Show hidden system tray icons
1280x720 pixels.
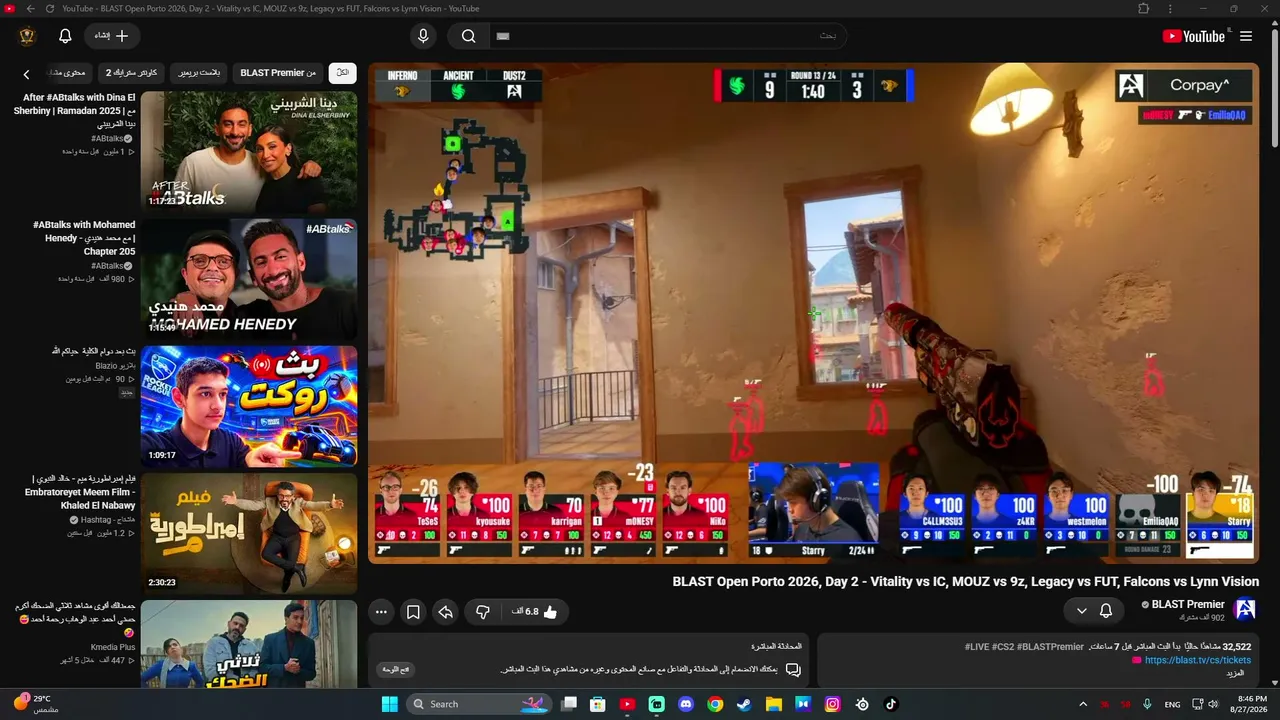coord(1082,704)
